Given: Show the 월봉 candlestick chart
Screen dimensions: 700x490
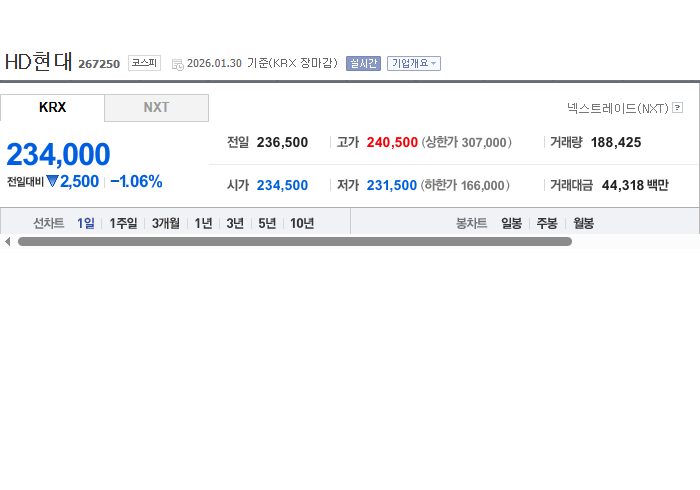Looking at the screenshot, I should [x=583, y=223].
